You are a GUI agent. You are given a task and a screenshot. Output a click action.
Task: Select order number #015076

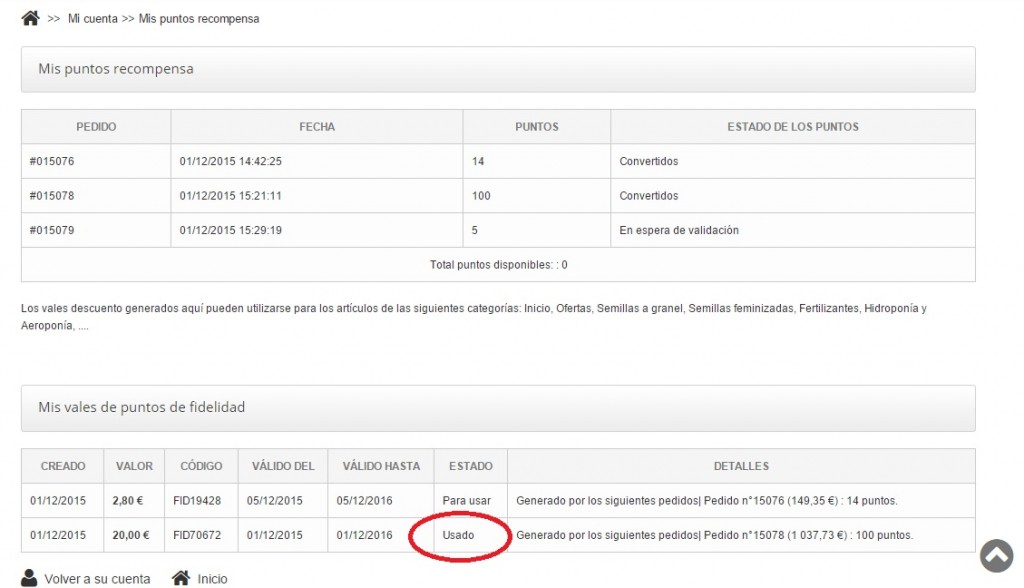click(x=52, y=161)
